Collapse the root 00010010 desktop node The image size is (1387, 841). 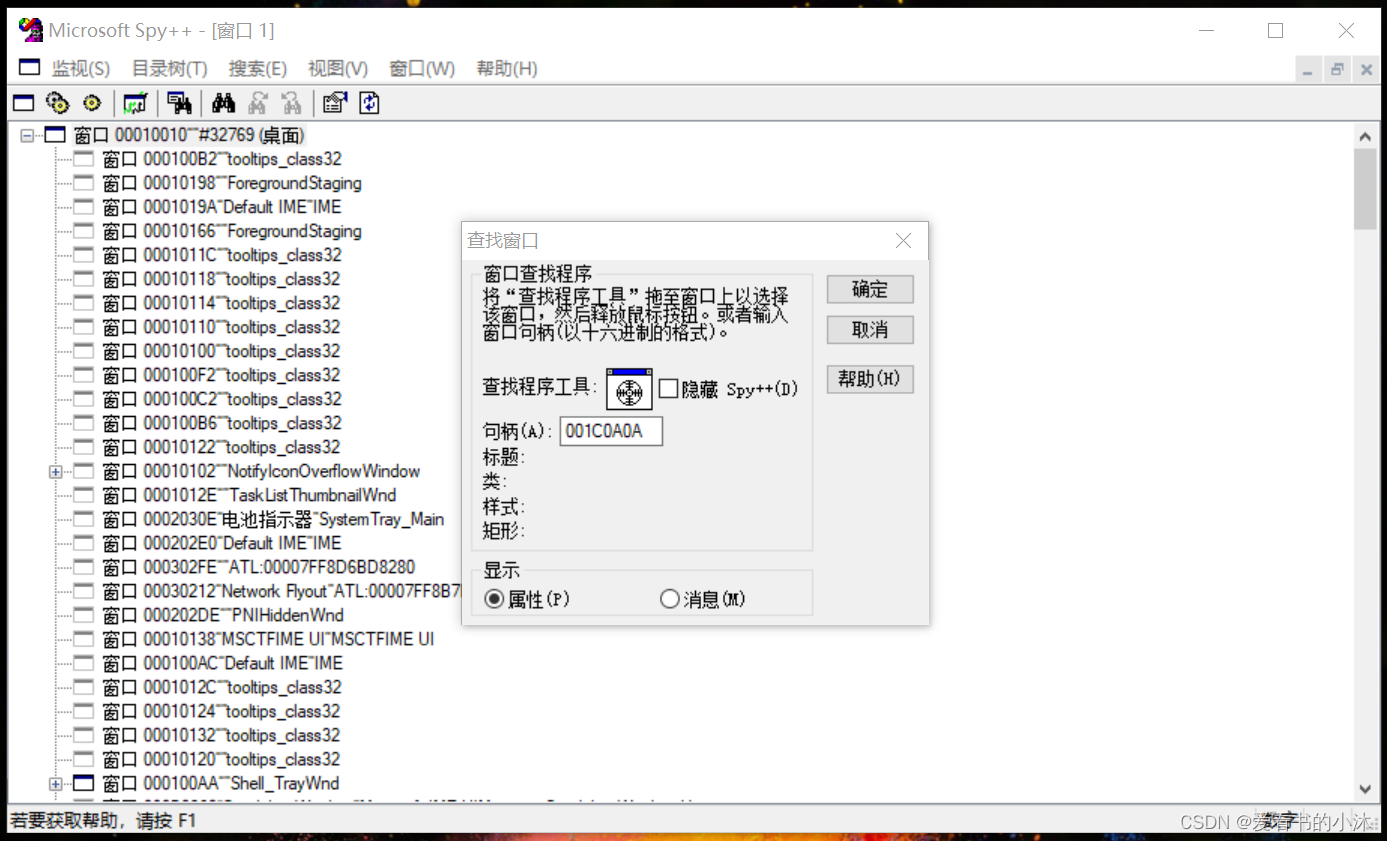[27, 135]
